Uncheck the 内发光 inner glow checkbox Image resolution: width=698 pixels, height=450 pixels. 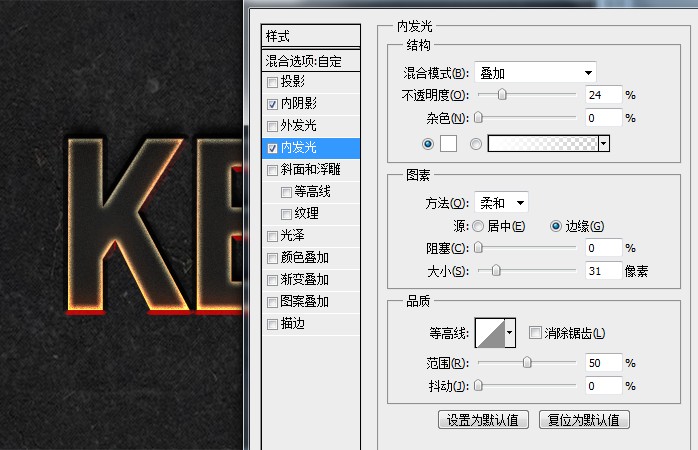coord(272,148)
